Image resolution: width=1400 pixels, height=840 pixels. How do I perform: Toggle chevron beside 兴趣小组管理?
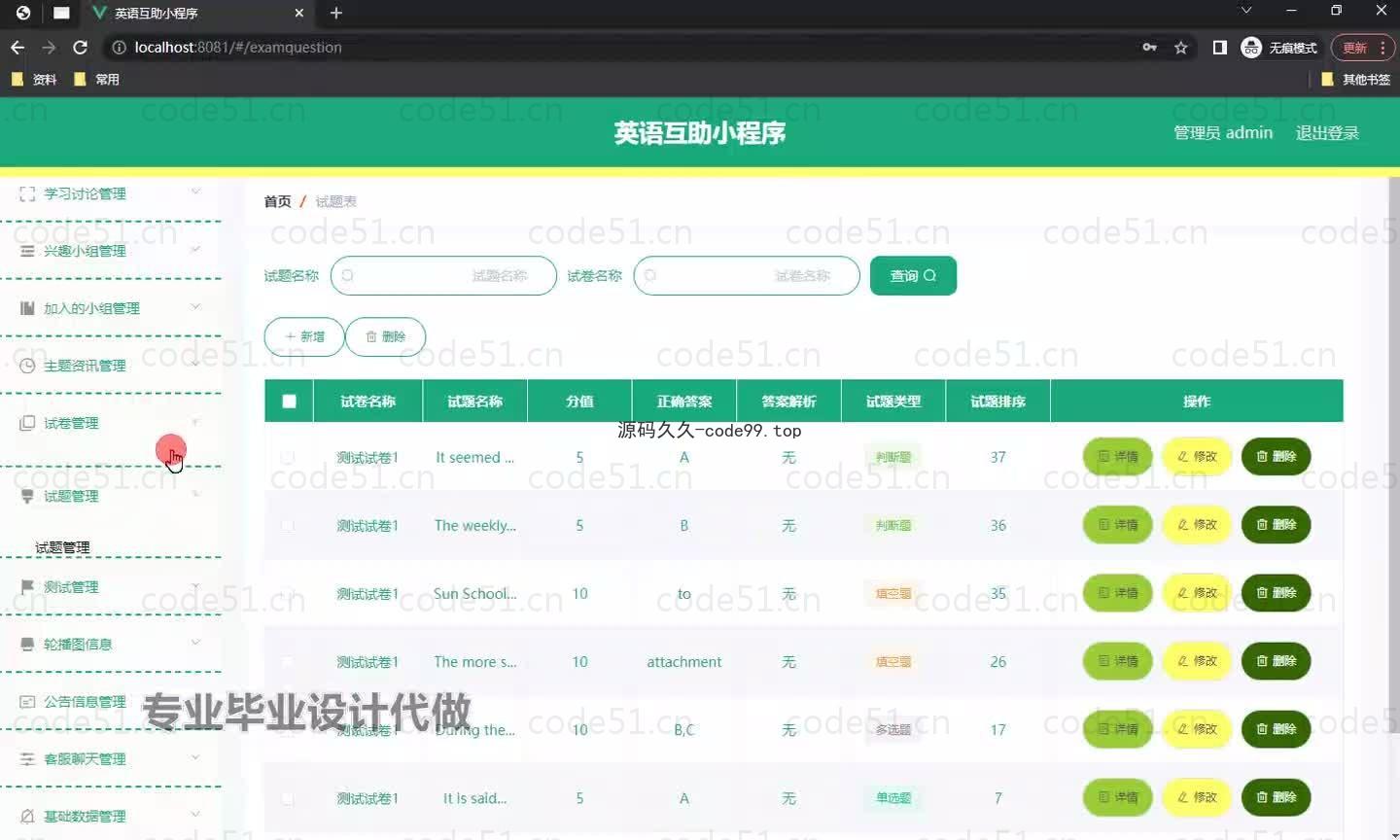coord(195,249)
